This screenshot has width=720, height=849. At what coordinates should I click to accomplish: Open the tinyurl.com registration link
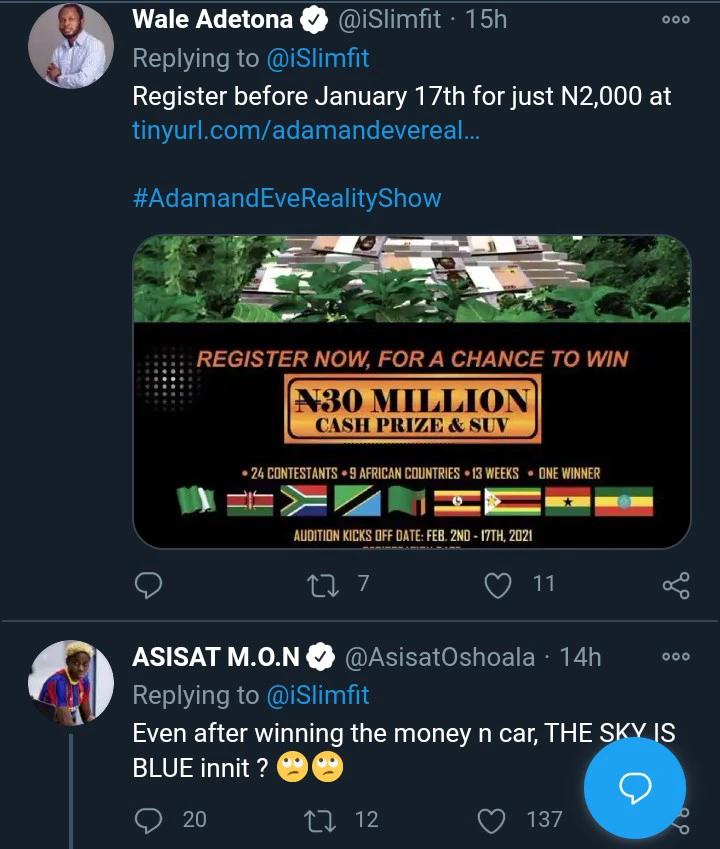click(x=306, y=130)
